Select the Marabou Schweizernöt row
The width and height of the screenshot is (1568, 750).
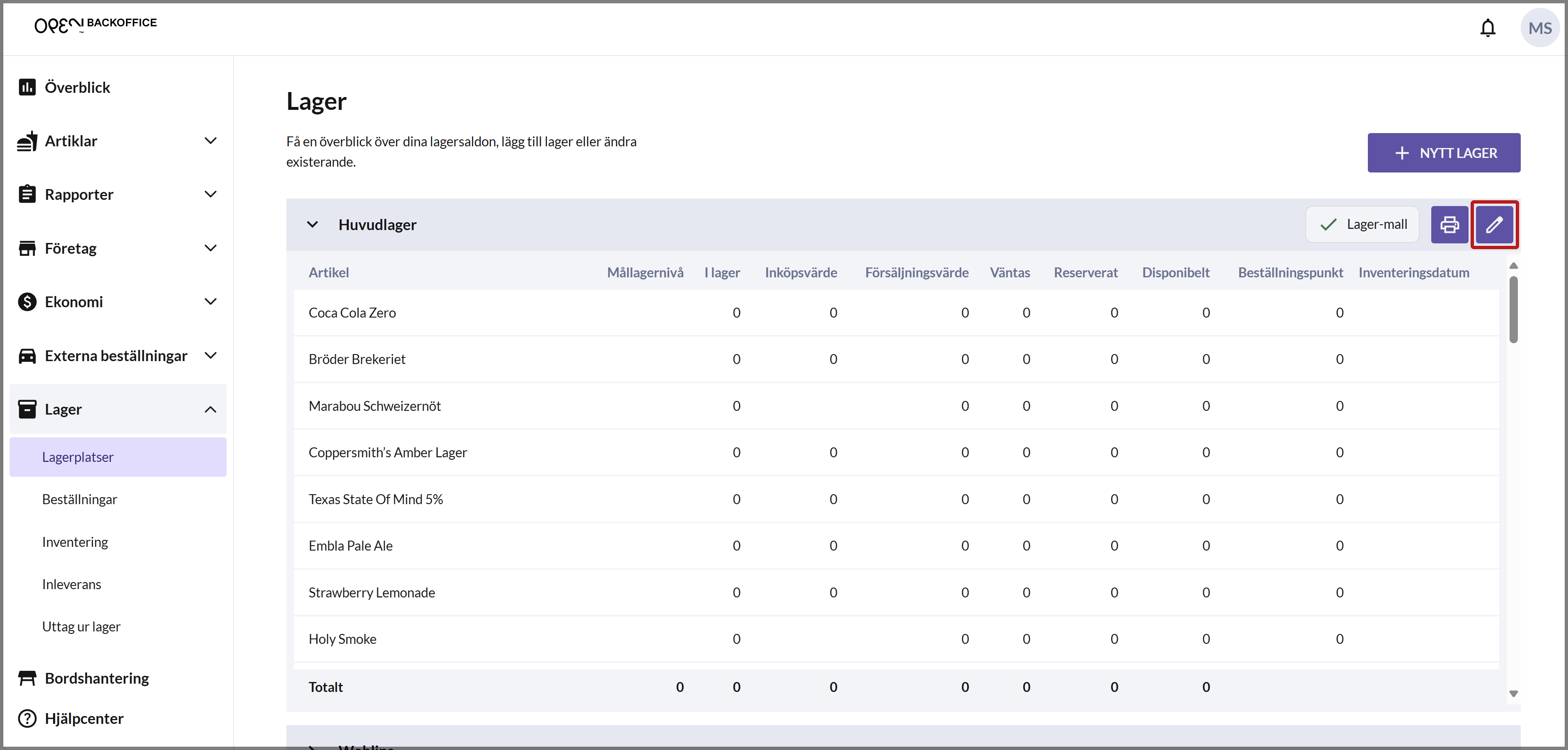(896, 406)
